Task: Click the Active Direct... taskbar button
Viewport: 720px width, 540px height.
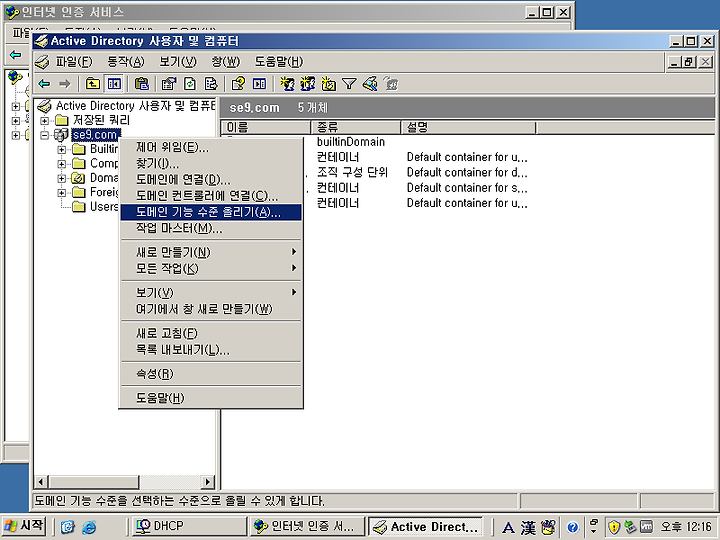Action: 426,527
